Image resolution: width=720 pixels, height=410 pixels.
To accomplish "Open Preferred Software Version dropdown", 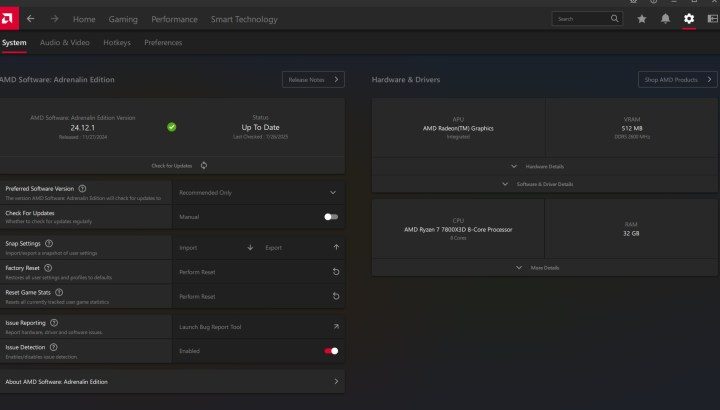I will [333, 192].
